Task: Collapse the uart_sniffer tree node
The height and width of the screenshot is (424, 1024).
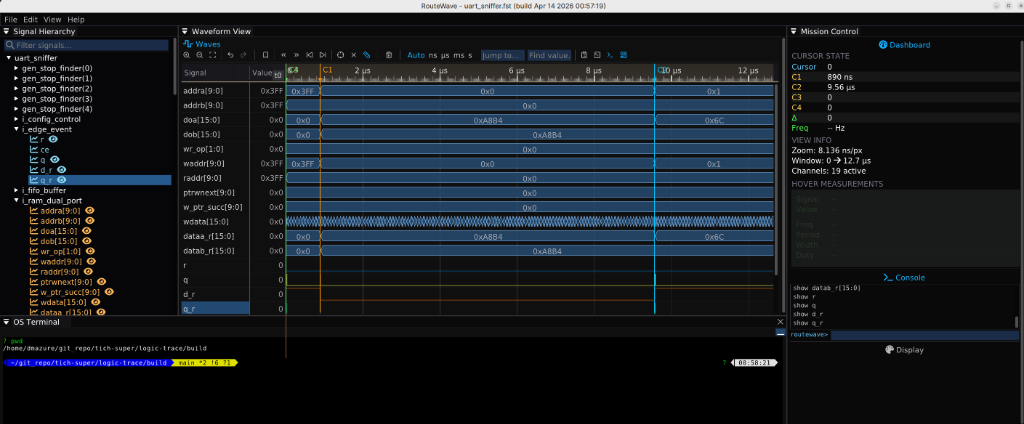Action: 8,58
